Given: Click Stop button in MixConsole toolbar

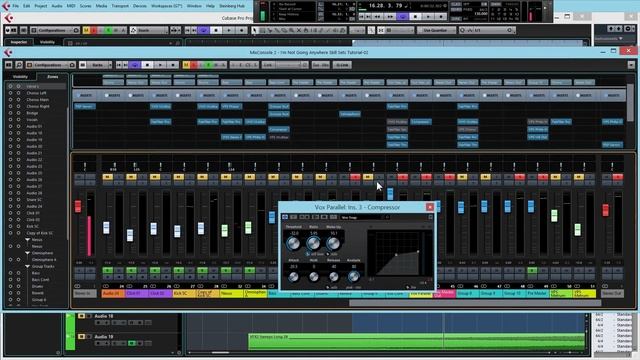Looking at the screenshot, I should pyautogui.click(x=147, y=65).
